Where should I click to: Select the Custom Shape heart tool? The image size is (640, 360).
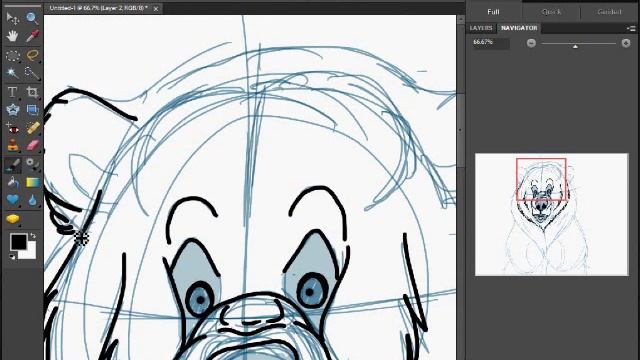click(x=13, y=200)
